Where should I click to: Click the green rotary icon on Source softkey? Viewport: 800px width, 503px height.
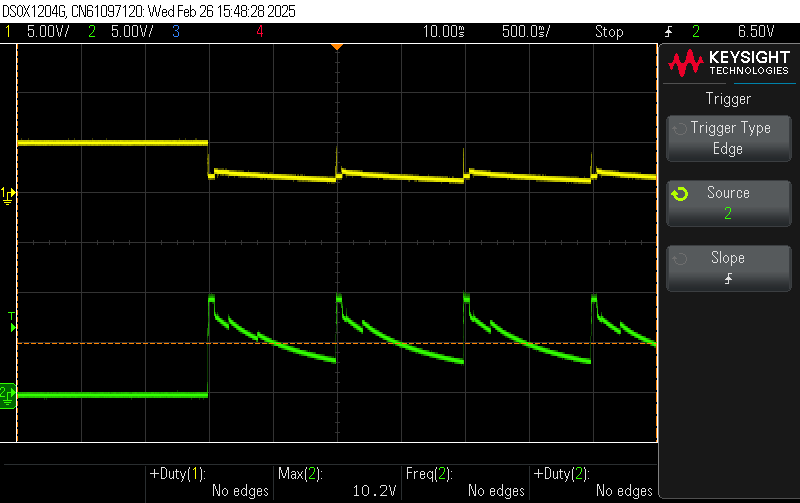pyautogui.click(x=680, y=194)
